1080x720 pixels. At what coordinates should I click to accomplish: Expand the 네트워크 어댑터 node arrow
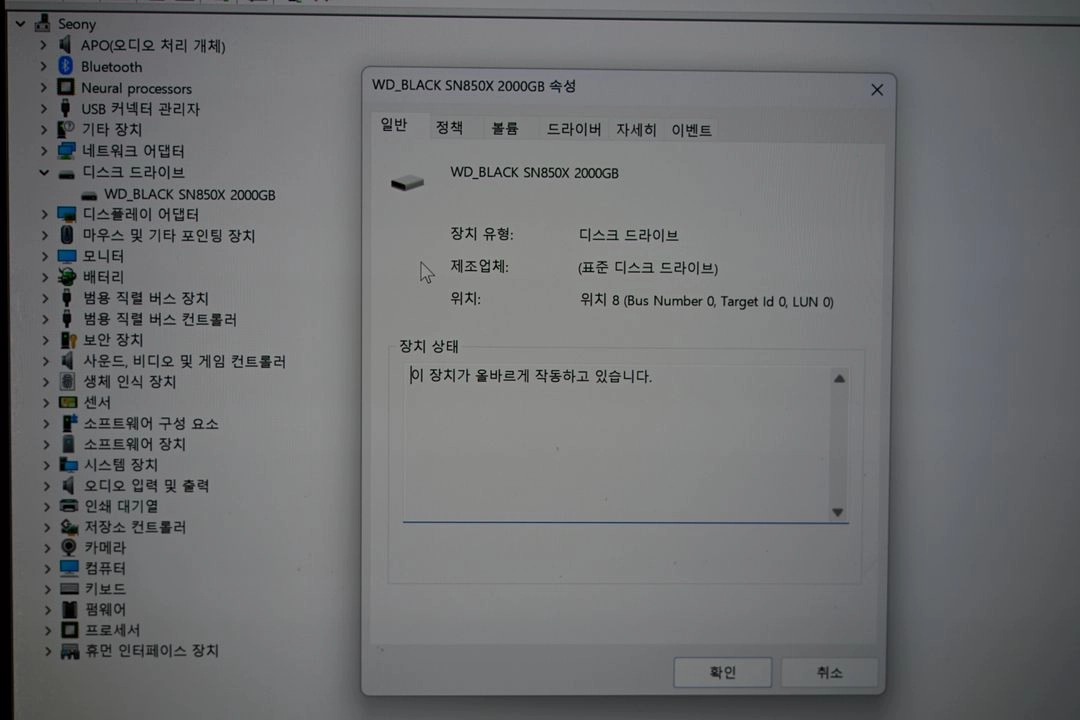43,150
